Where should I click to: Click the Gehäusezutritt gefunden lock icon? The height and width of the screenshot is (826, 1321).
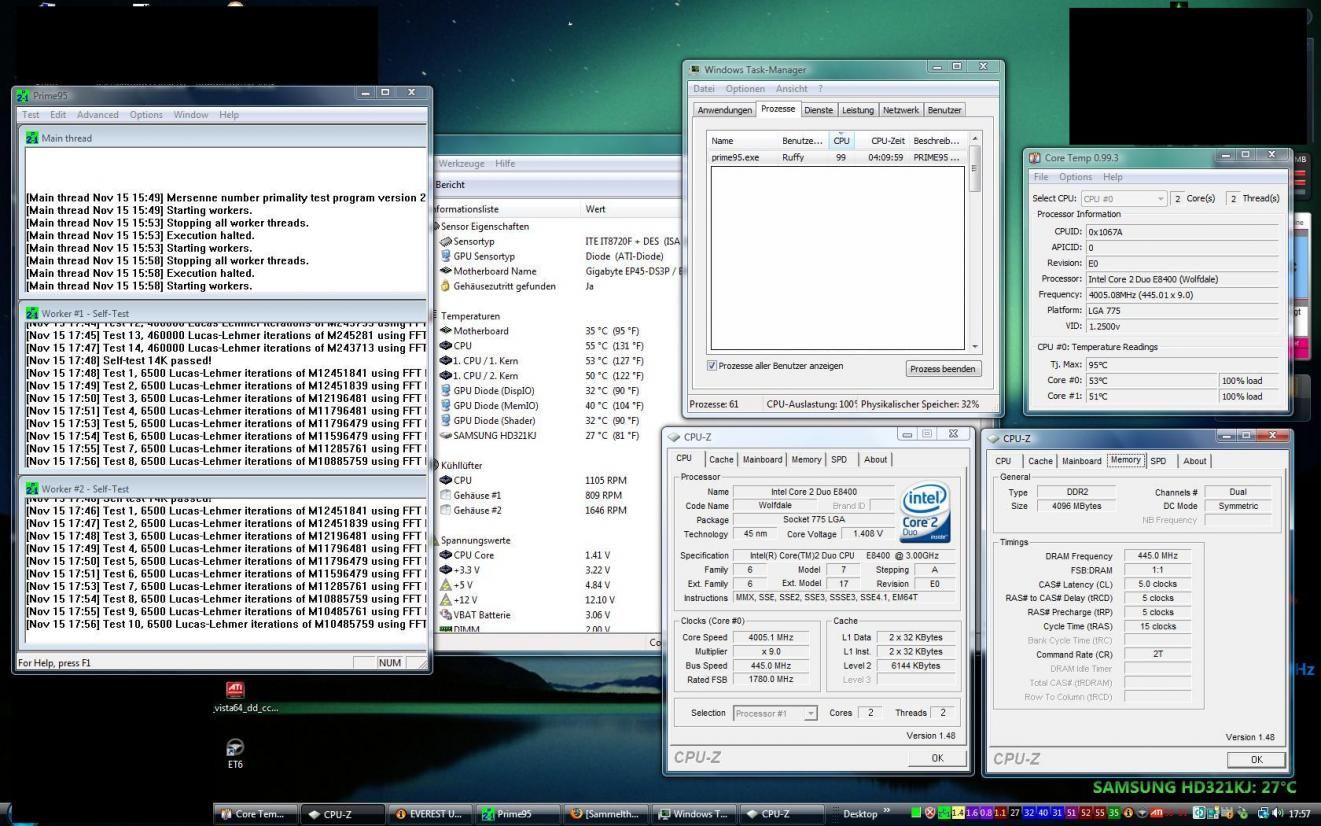[446, 286]
